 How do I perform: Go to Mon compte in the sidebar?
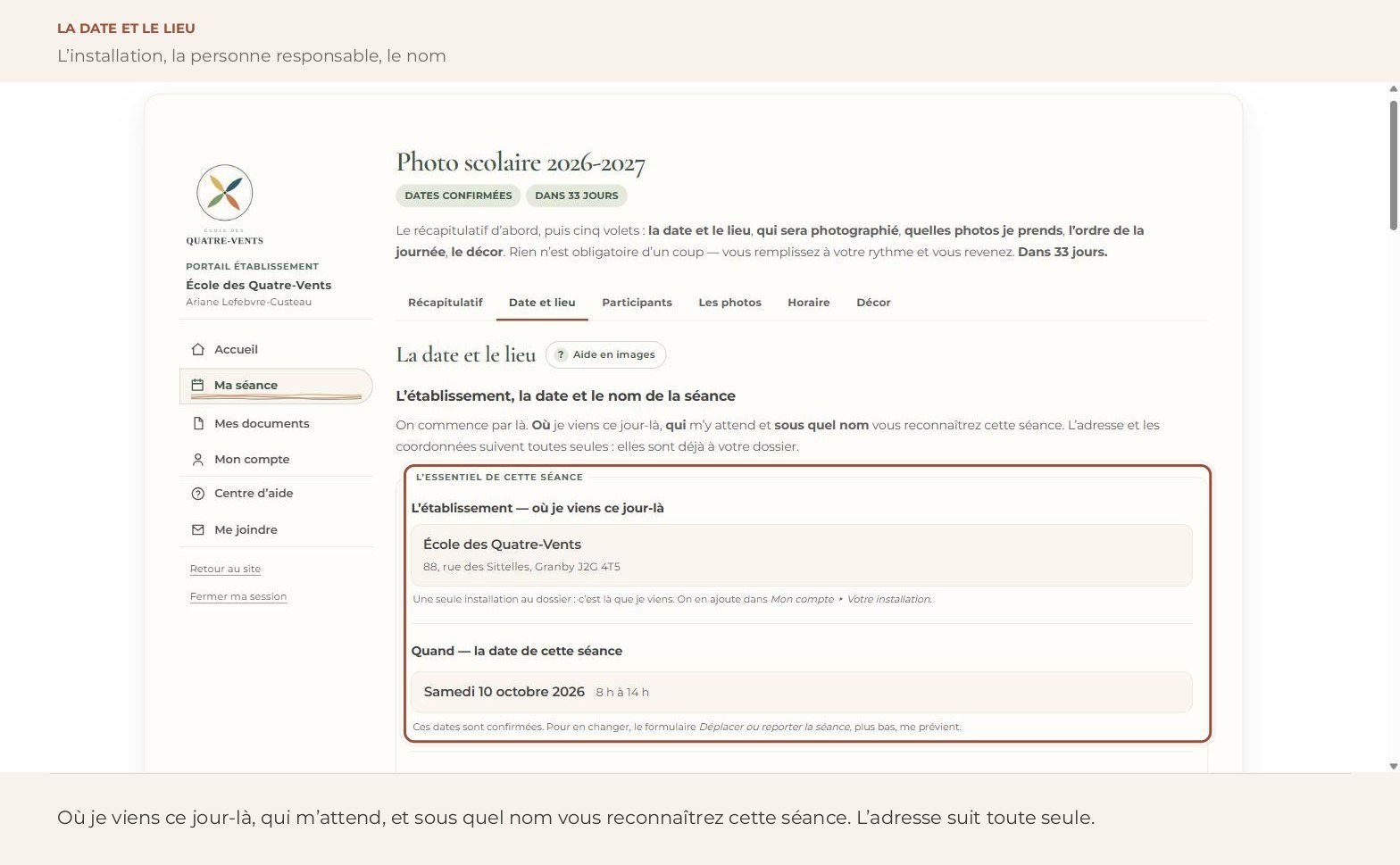[276, 460]
